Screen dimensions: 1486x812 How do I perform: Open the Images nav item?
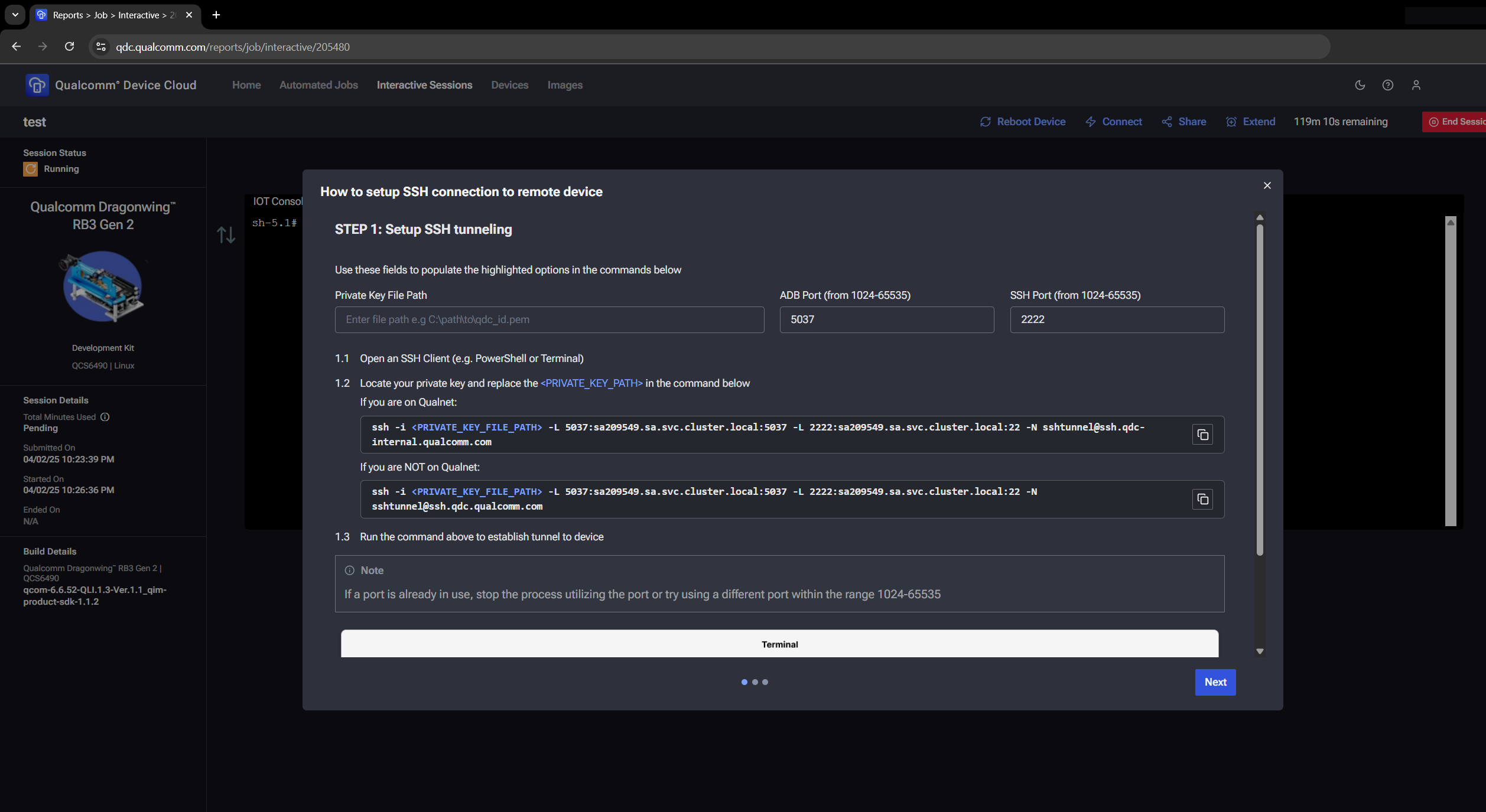tap(565, 85)
